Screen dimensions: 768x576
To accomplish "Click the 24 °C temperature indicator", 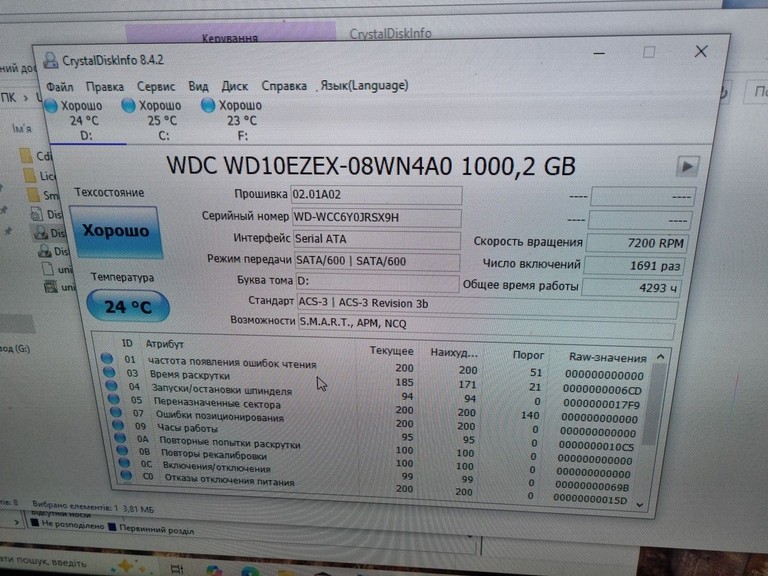I will 128,307.
